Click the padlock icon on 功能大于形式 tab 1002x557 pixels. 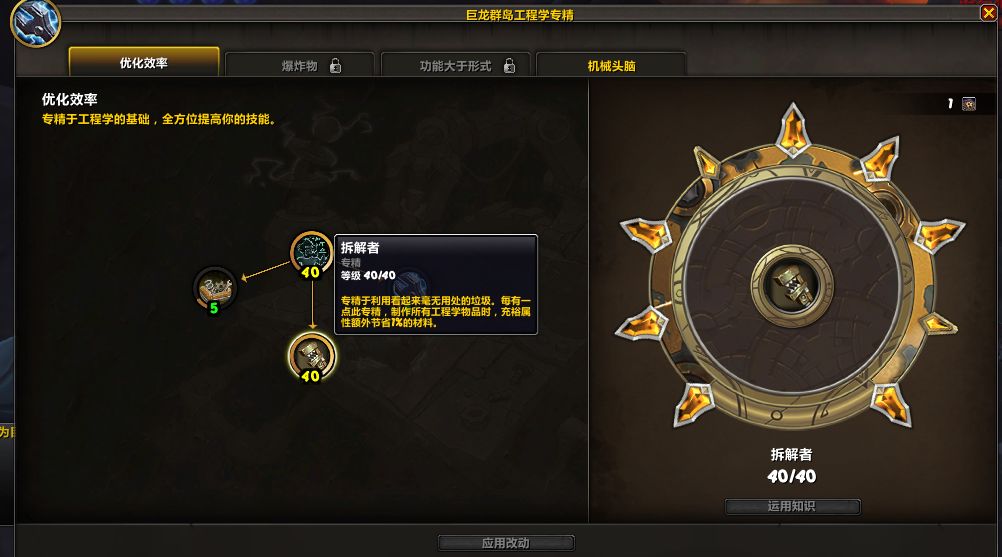tap(509, 66)
